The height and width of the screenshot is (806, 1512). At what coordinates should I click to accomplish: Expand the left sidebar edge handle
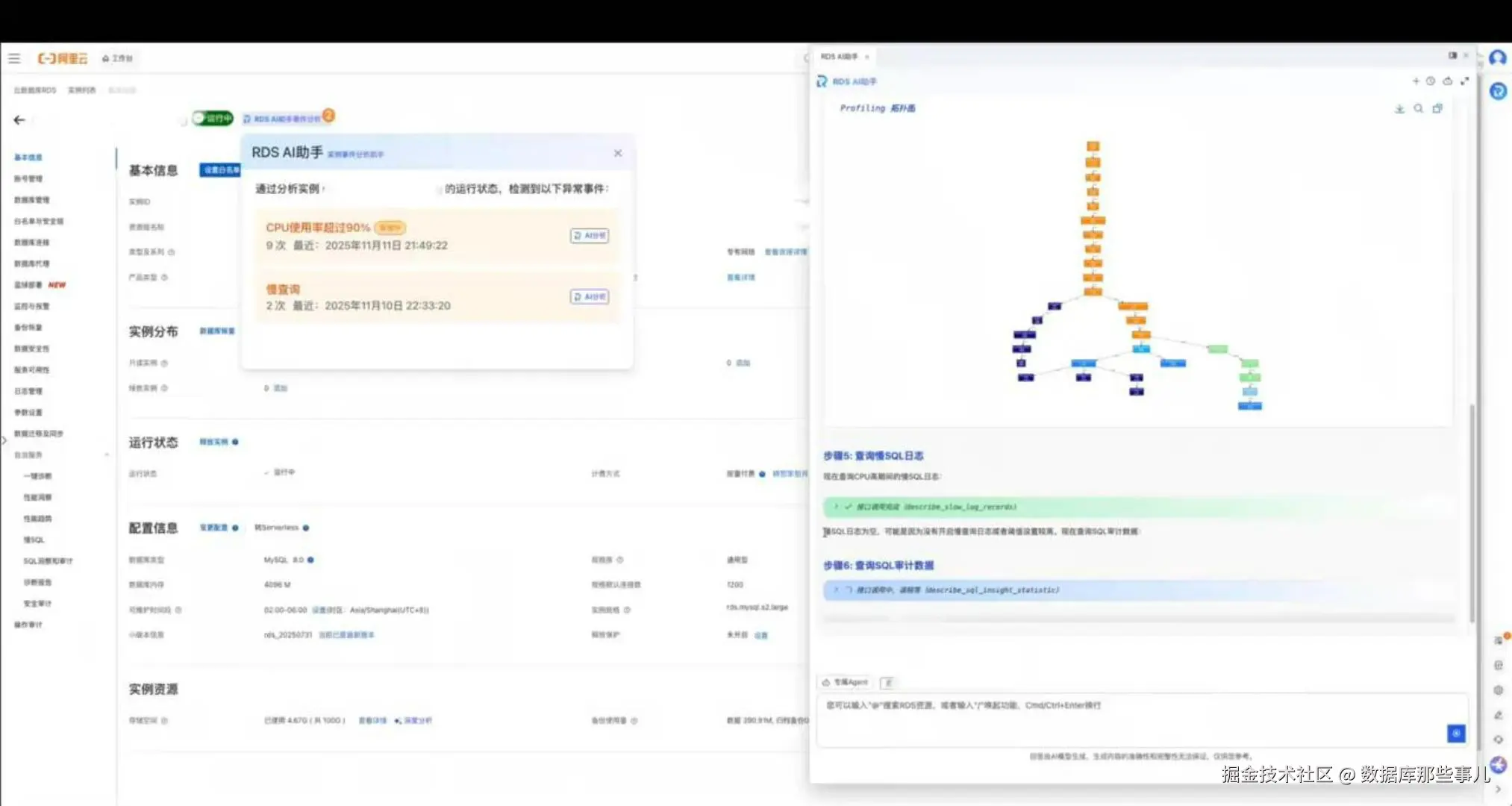4,440
